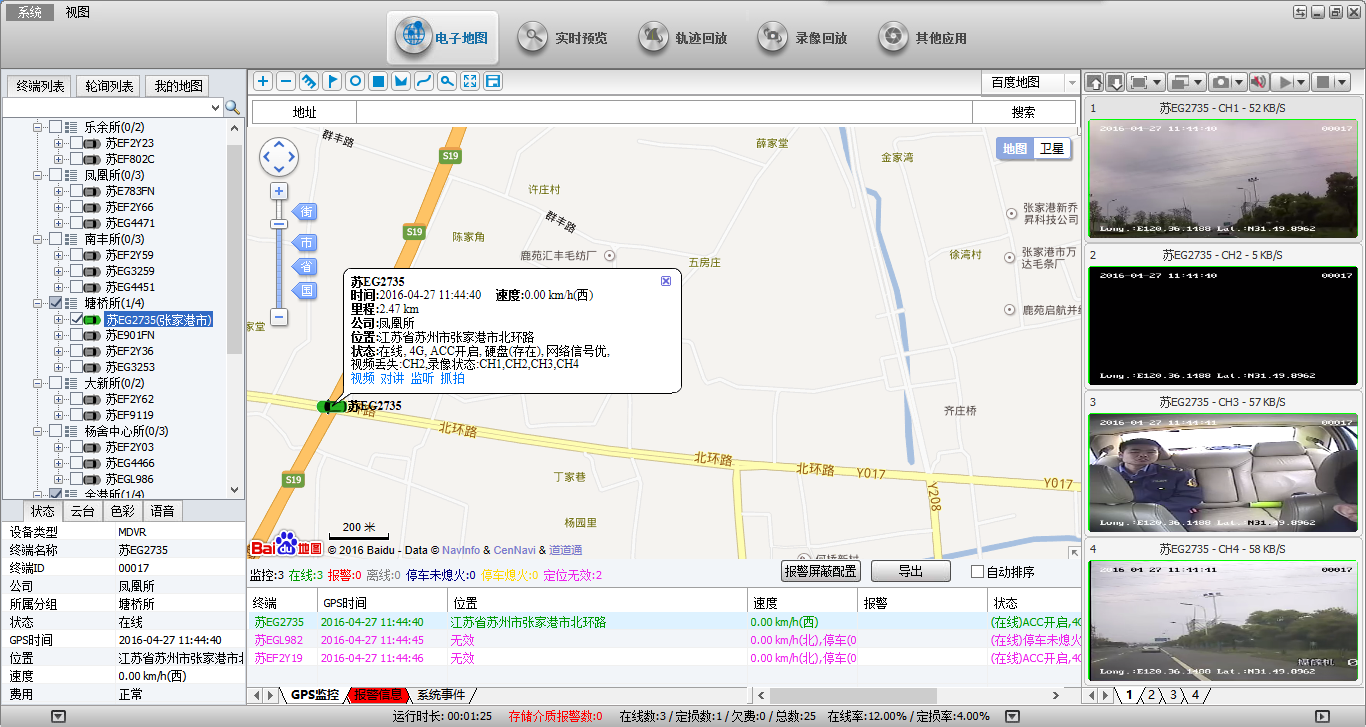Enable the 自动排序 checkbox
Image resolution: width=1366 pixels, height=727 pixels.
(x=978, y=572)
